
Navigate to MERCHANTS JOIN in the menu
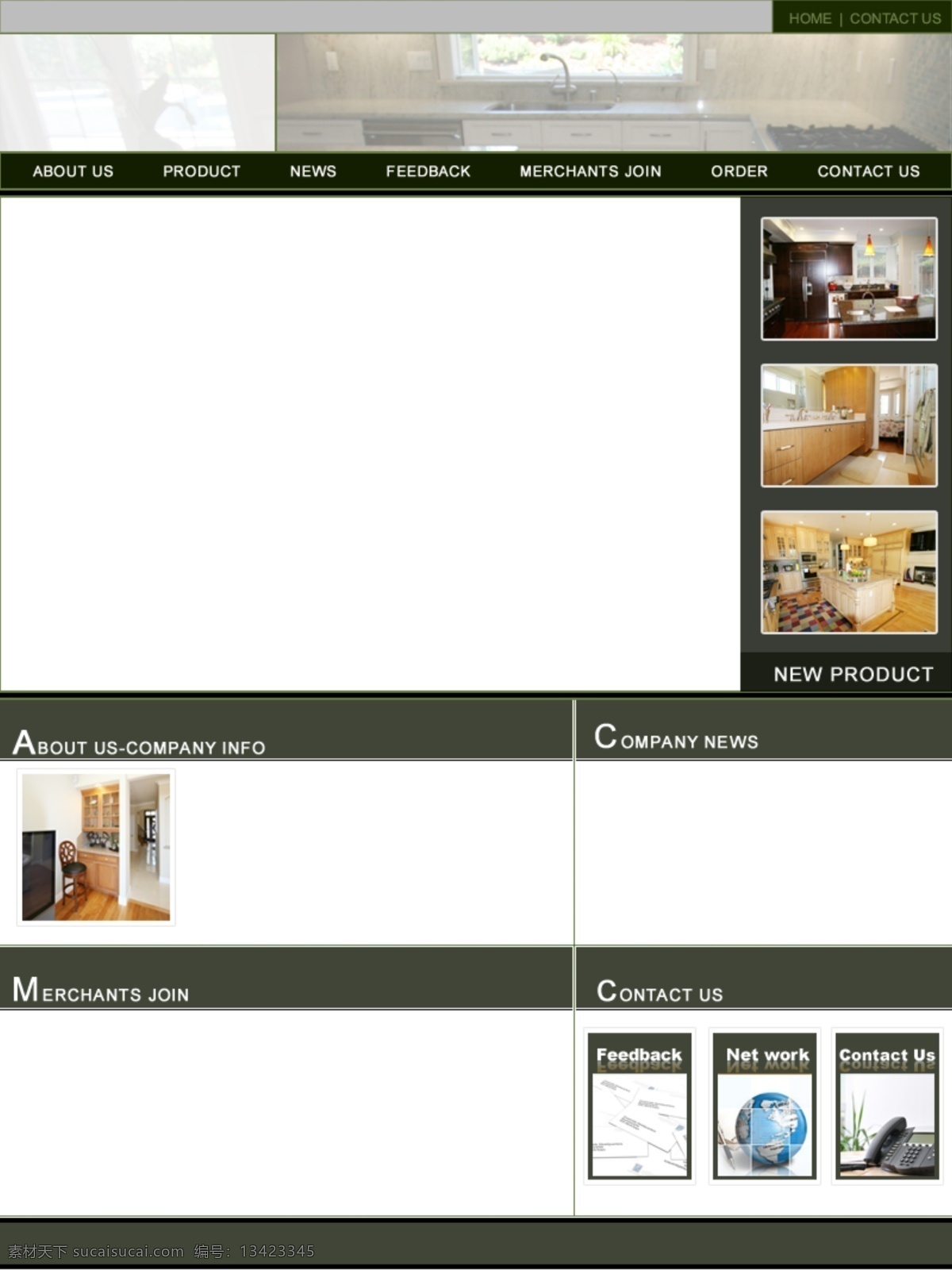(x=590, y=171)
